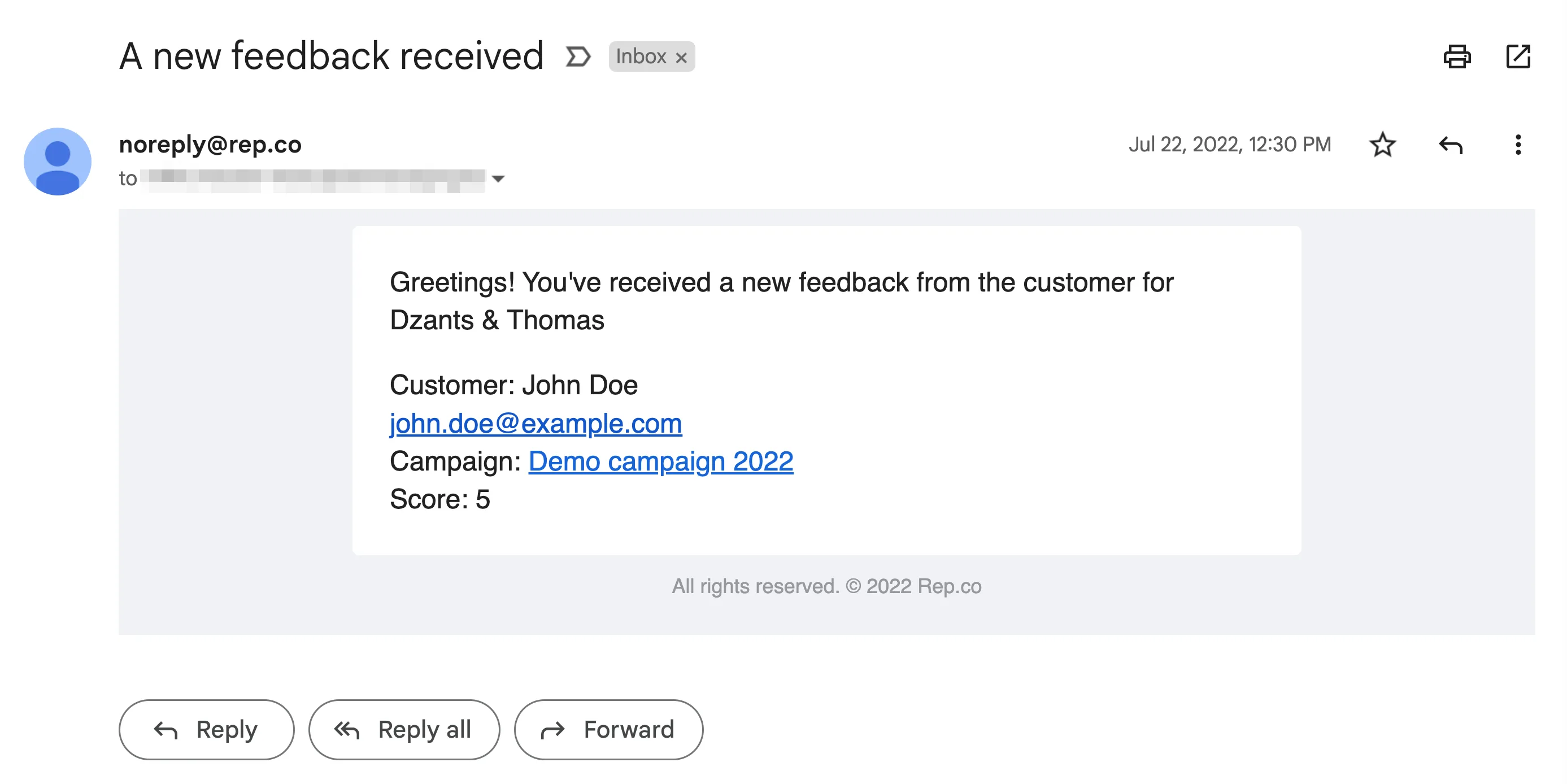Image resolution: width=1567 pixels, height=784 pixels.
Task: Click the Rep.co footer copyright text
Action: point(826,586)
